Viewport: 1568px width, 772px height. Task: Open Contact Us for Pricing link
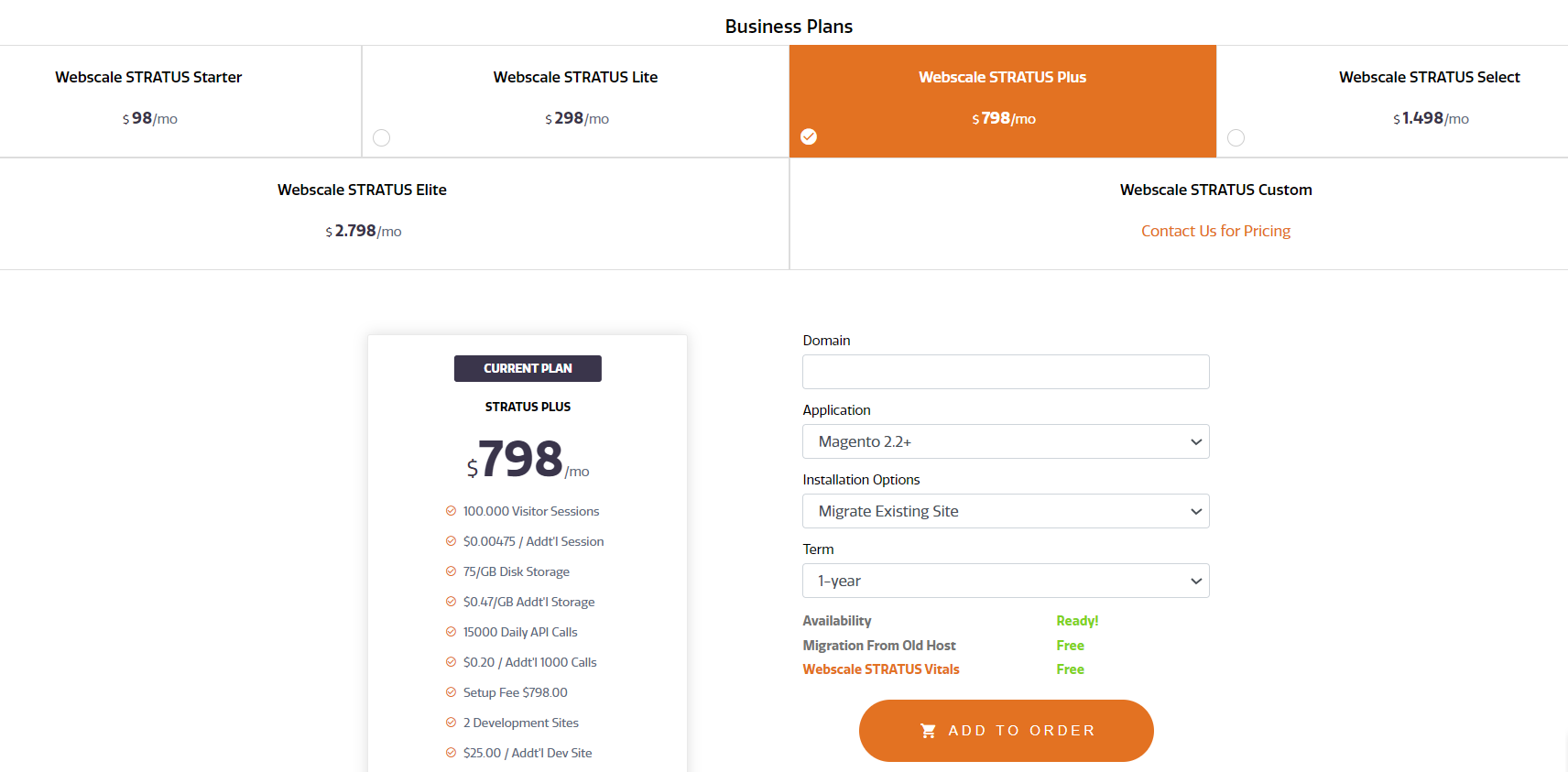click(x=1215, y=231)
